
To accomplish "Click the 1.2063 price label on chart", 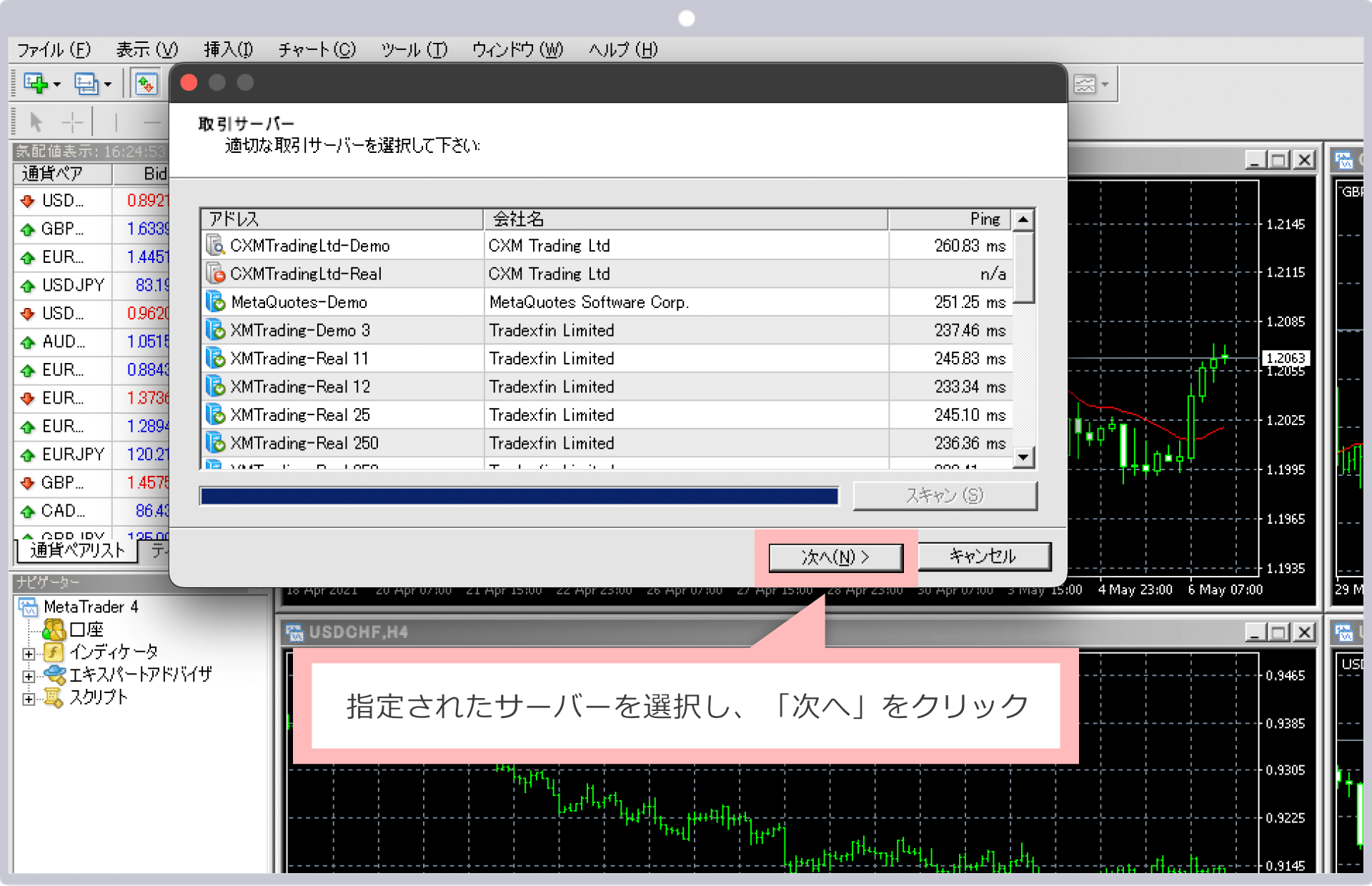I will [x=1286, y=358].
